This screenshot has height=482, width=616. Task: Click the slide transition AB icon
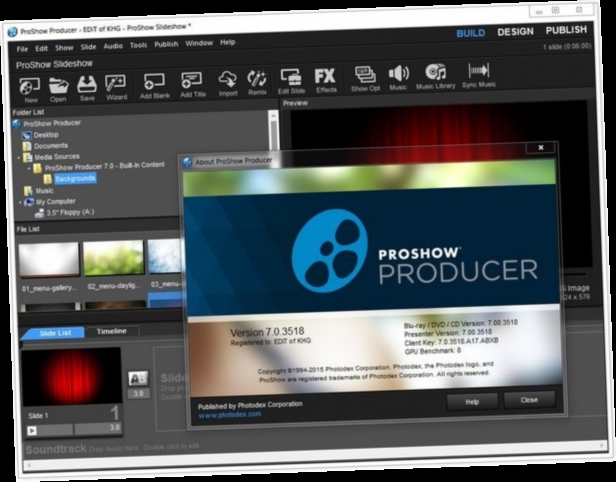tap(138, 378)
